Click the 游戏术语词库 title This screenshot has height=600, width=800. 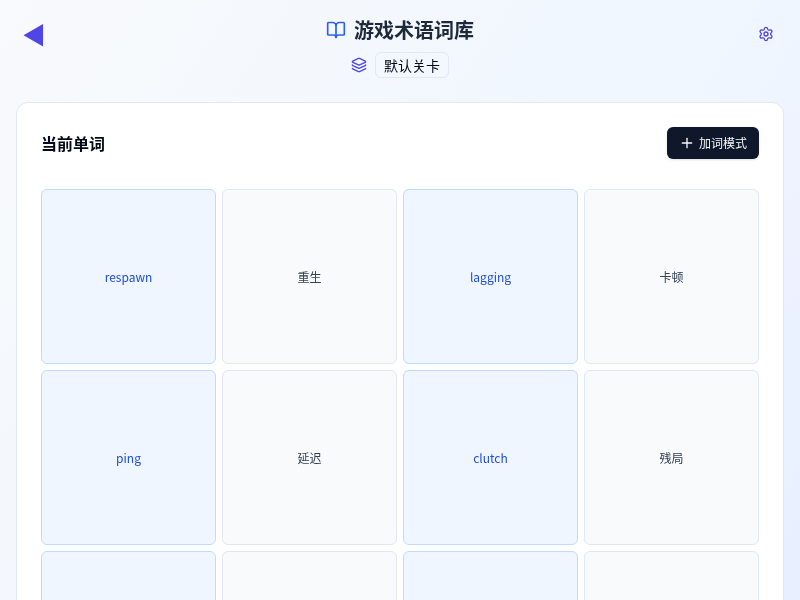pyautogui.click(x=413, y=31)
